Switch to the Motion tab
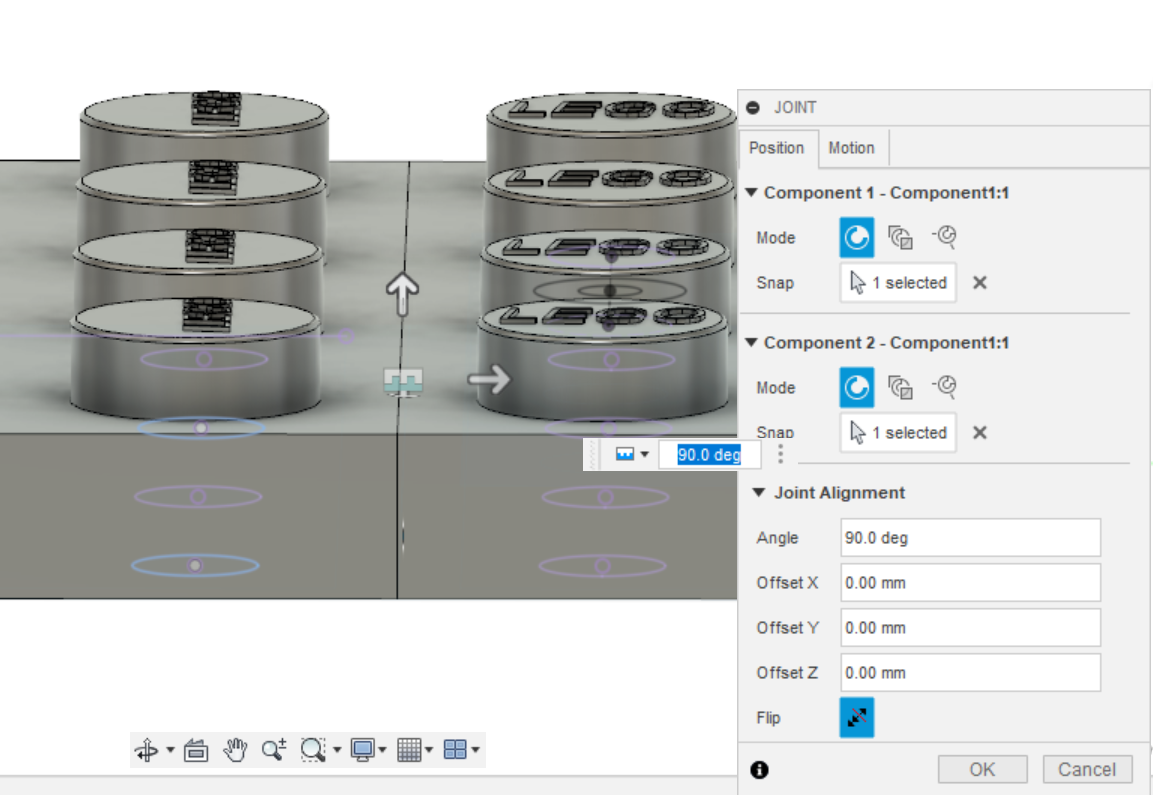 (852, 148)
